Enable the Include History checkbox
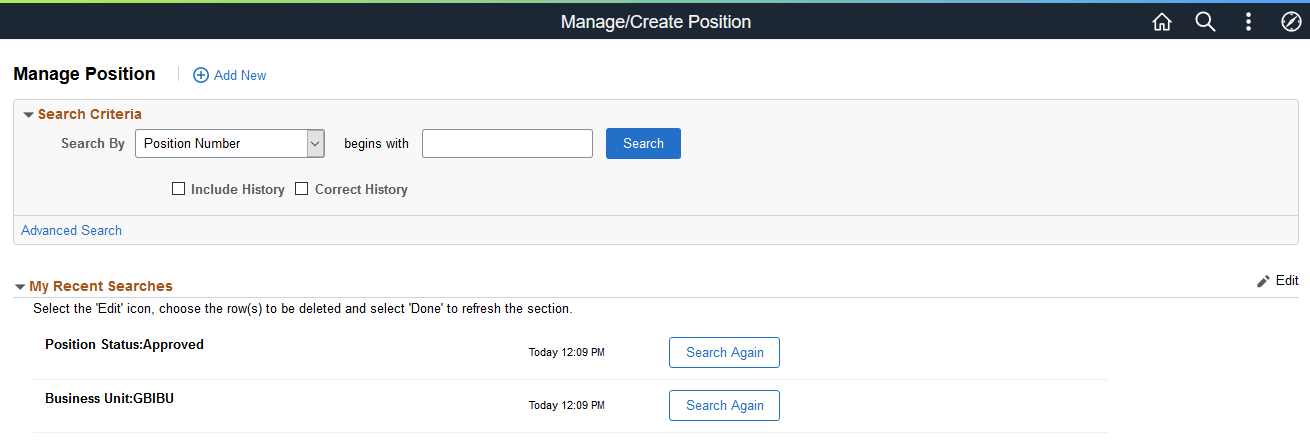 click(178, 189)
